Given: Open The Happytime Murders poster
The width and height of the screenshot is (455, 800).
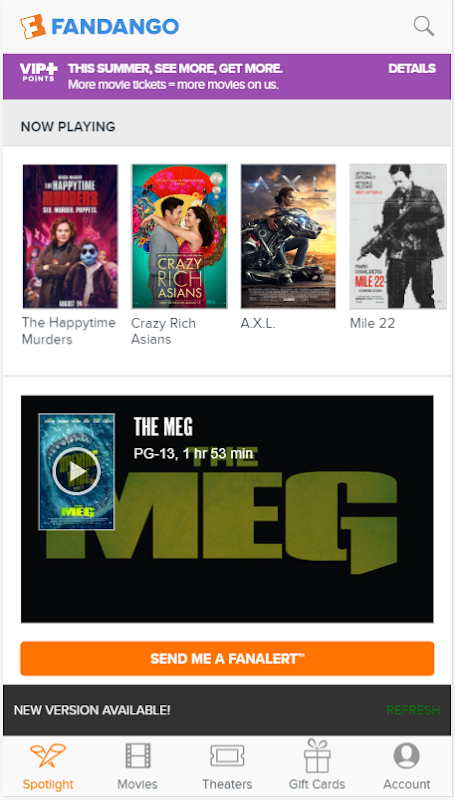Looking at the screenshot, I should pyautogui.click(x=70, y=236).
